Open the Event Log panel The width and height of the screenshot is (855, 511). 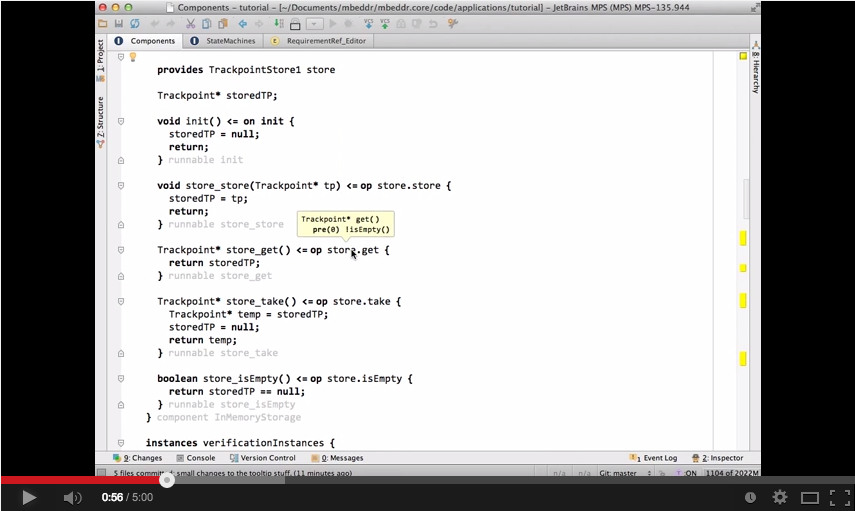click(x=654, y=458)
